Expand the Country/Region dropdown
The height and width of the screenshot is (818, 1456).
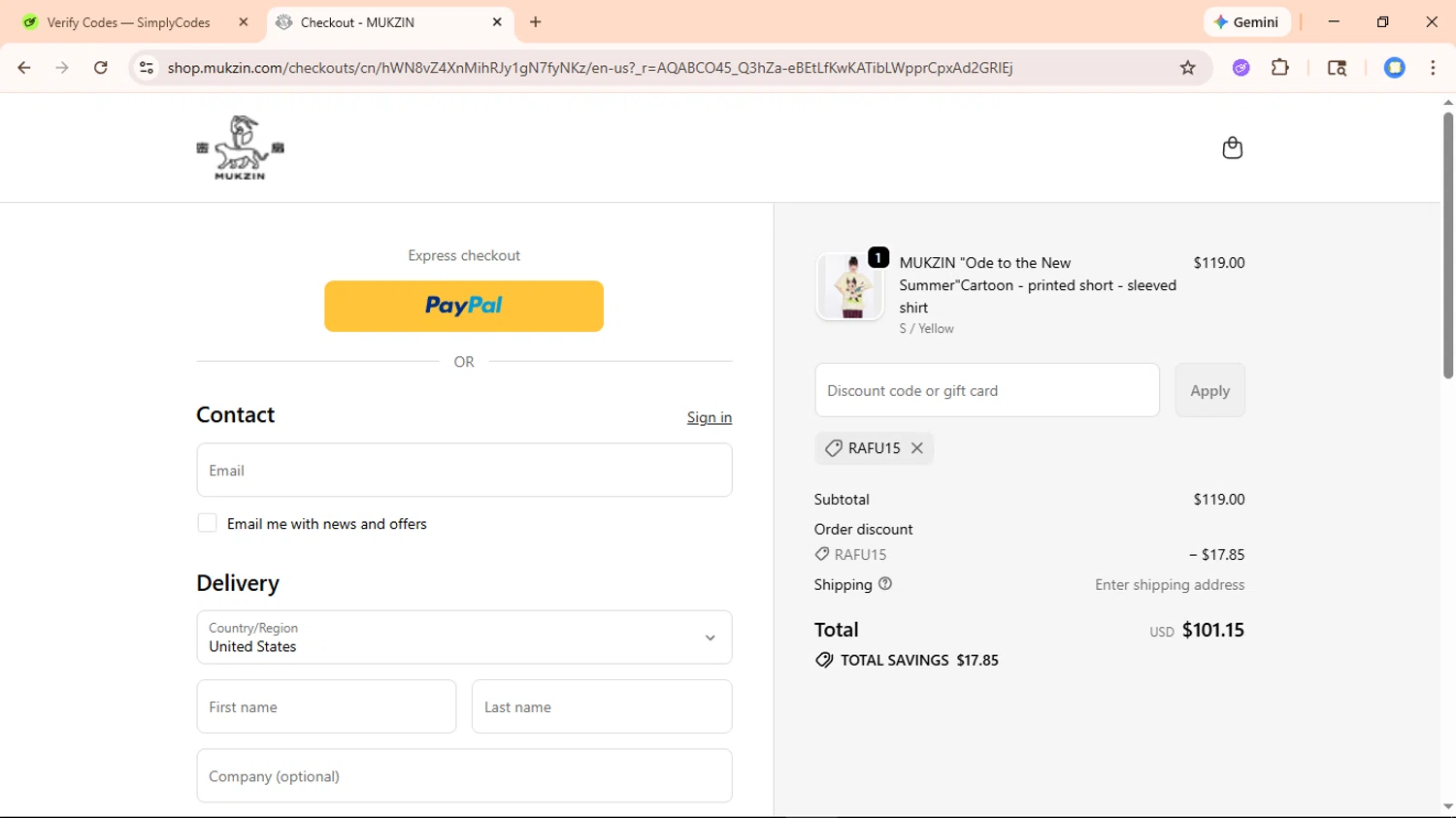tap(464, 638)
